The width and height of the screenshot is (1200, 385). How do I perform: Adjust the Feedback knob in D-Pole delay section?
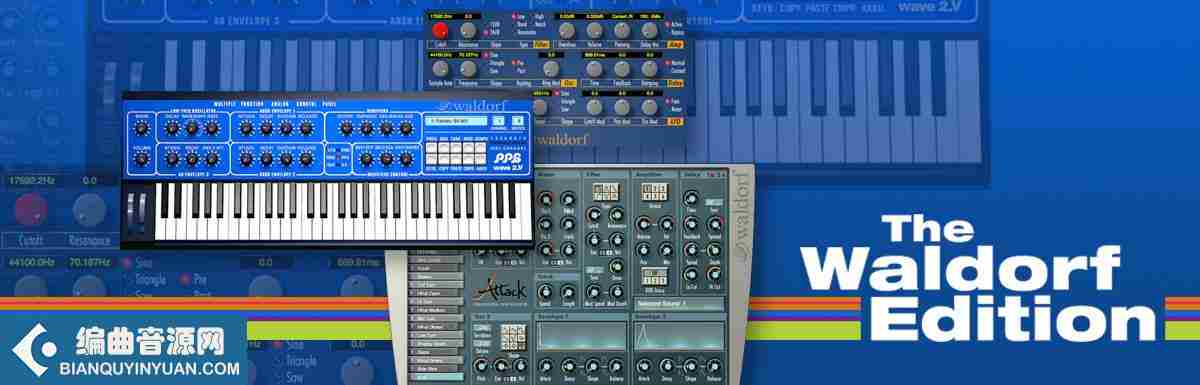(622, 68)
